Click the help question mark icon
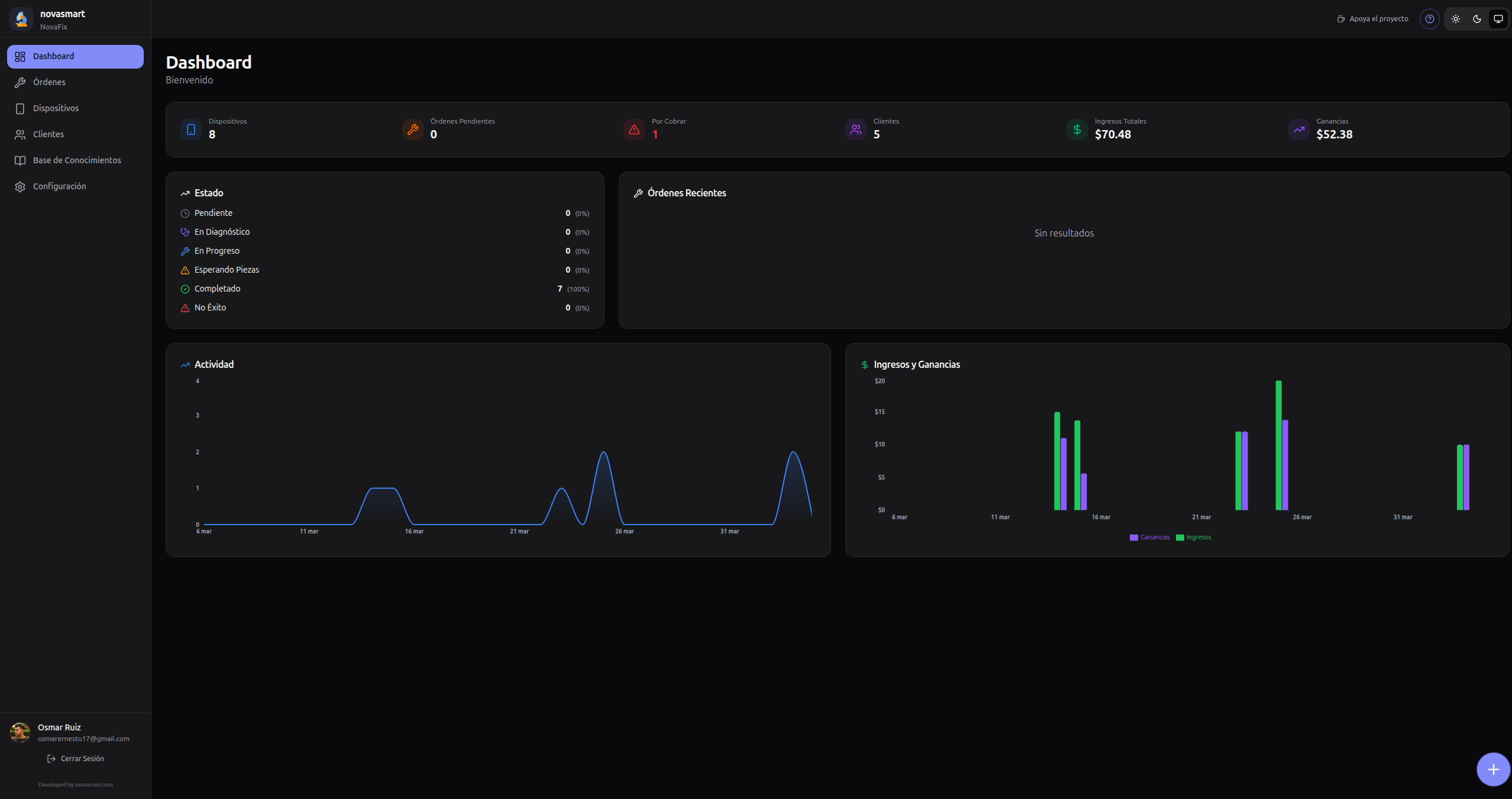The height and width of the screenshot is (799, 1512). coord(1429,19)
